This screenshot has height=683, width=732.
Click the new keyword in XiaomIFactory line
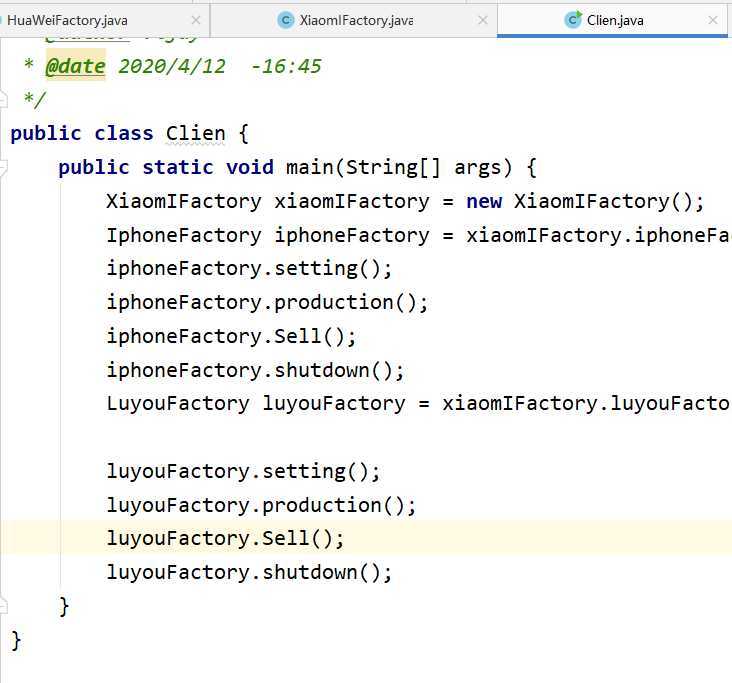[484, 202]
